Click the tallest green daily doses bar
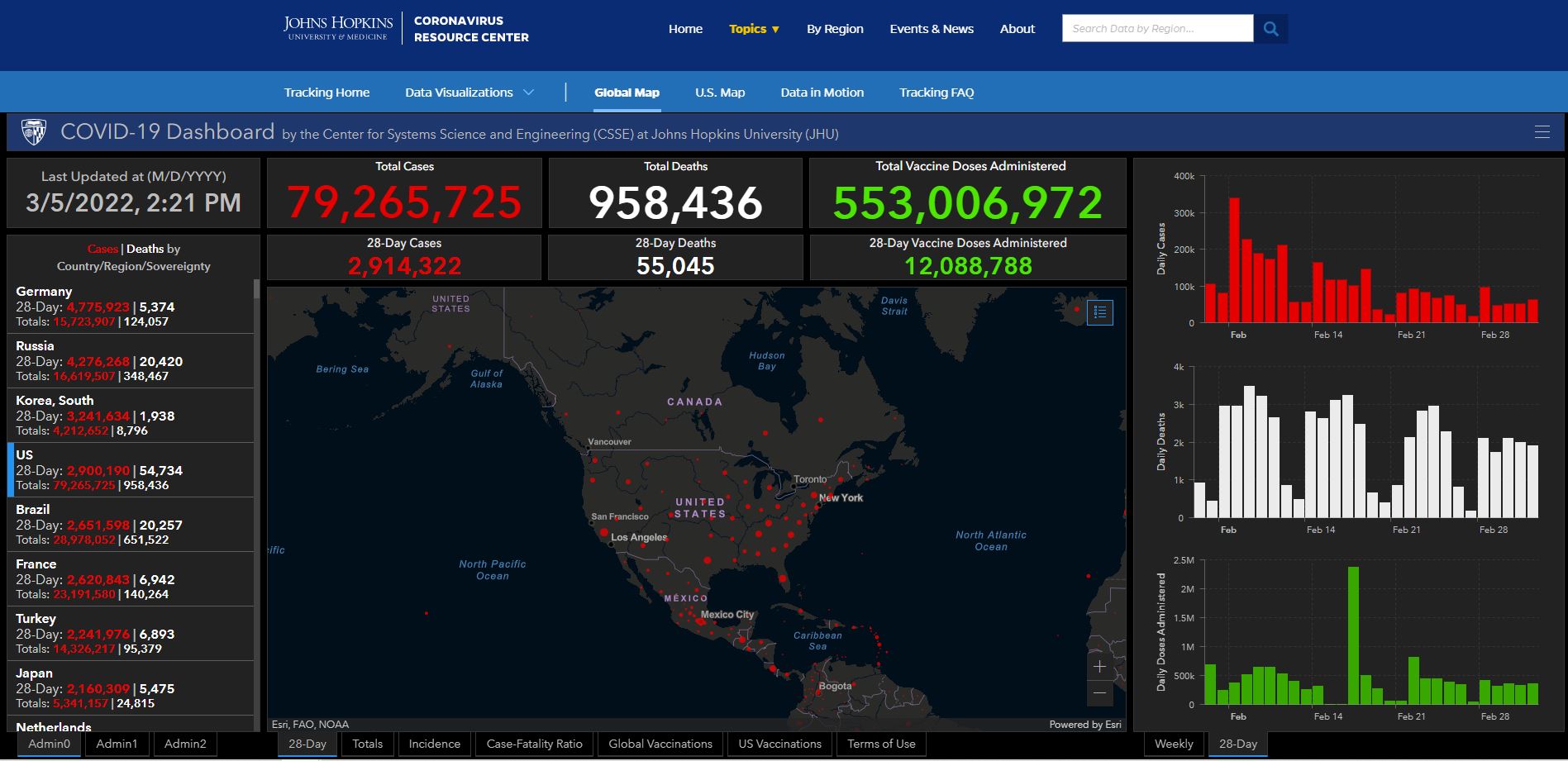 [1353, 635]
